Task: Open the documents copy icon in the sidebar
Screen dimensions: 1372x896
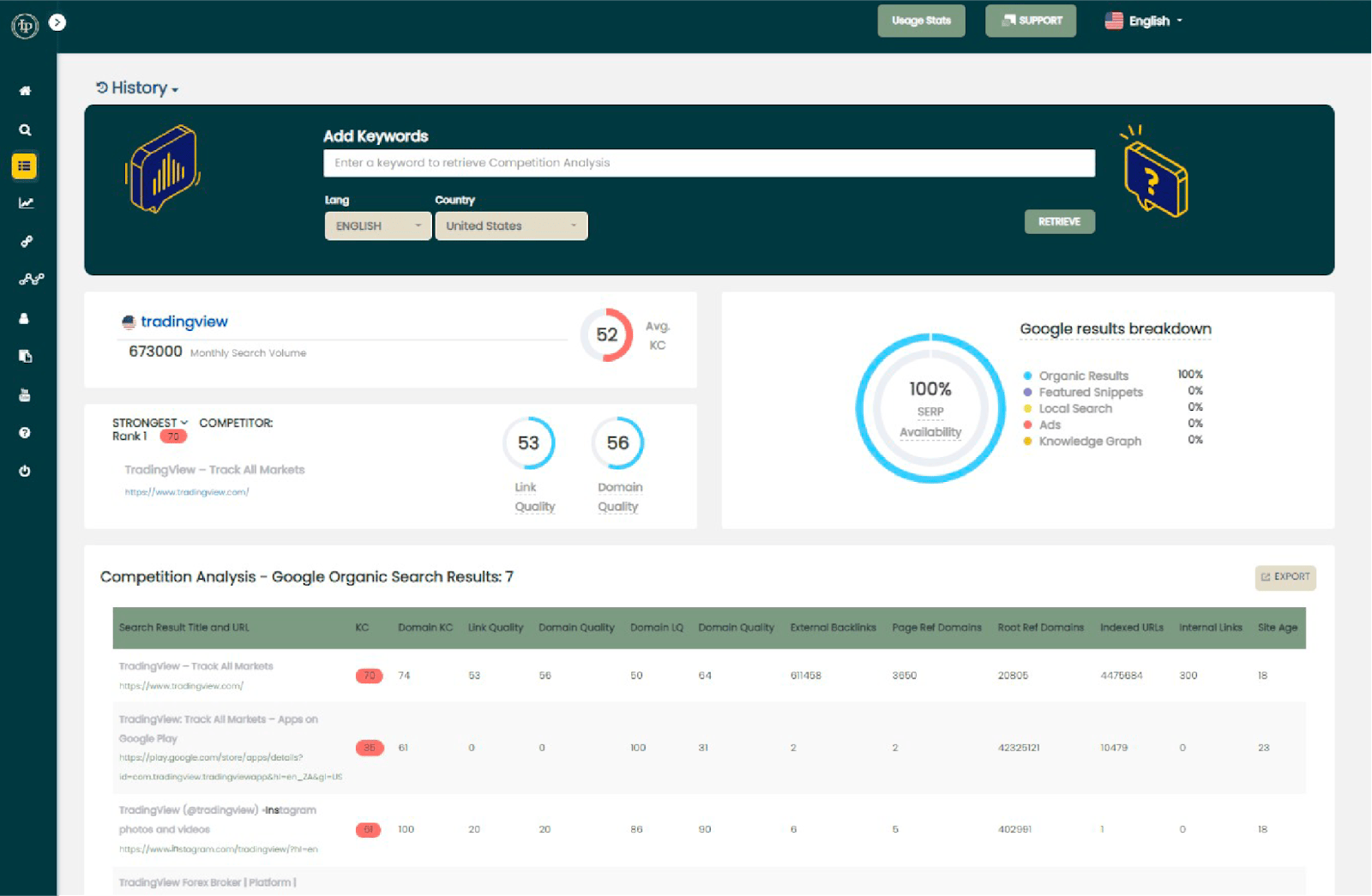Action: [x=25, y=357]
